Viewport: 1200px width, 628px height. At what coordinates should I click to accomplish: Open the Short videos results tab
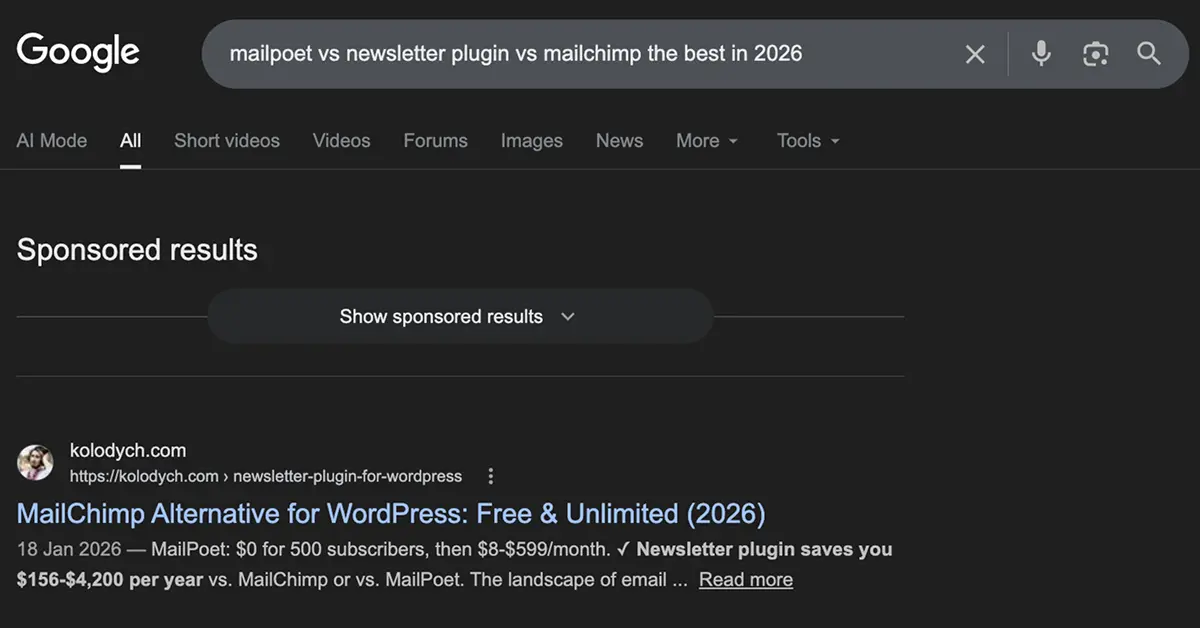(227, 141)
